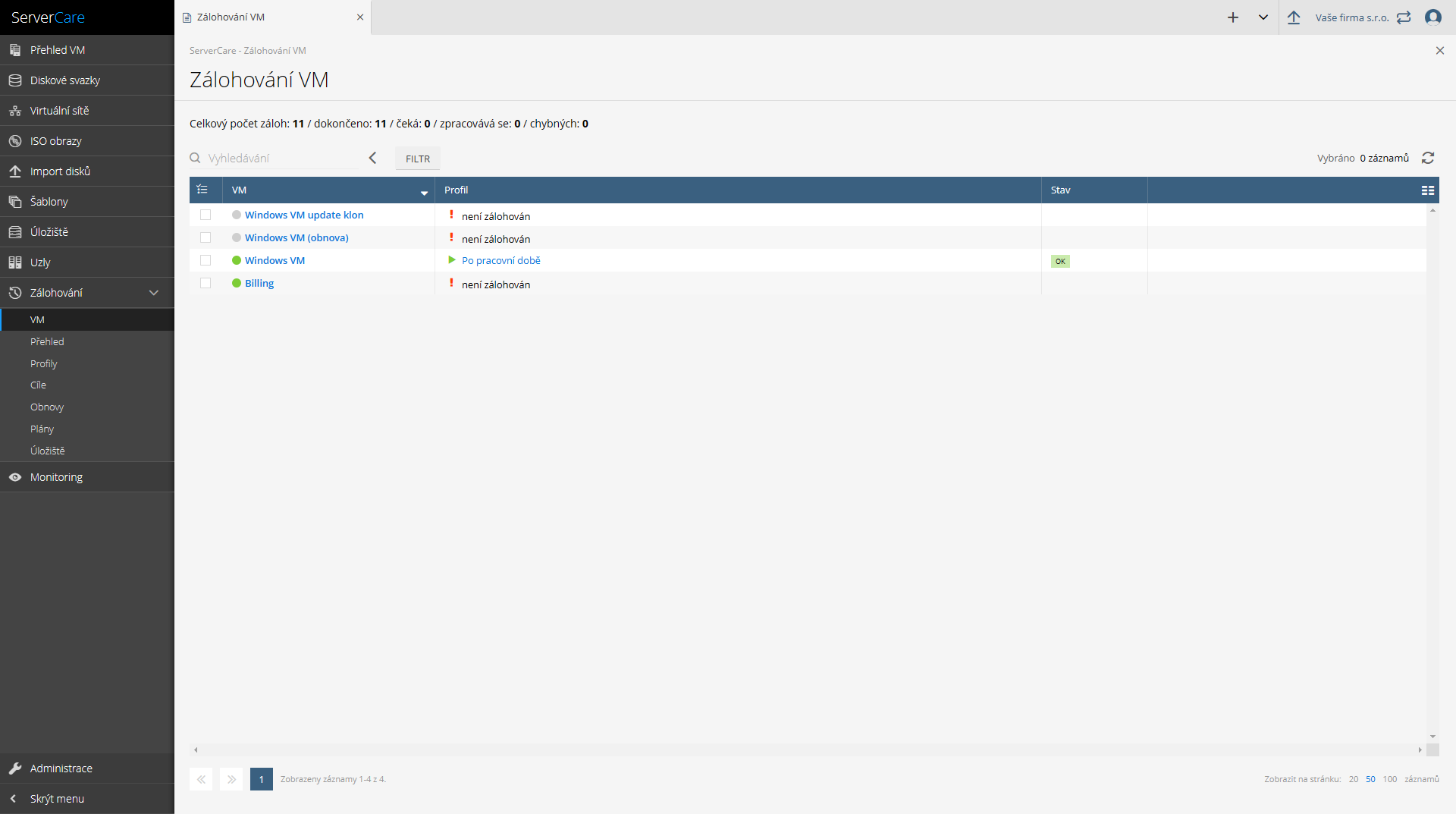Screen dimensions: 1456x814
Task: Switch company with arrows icon
Action: [1404, 17]
